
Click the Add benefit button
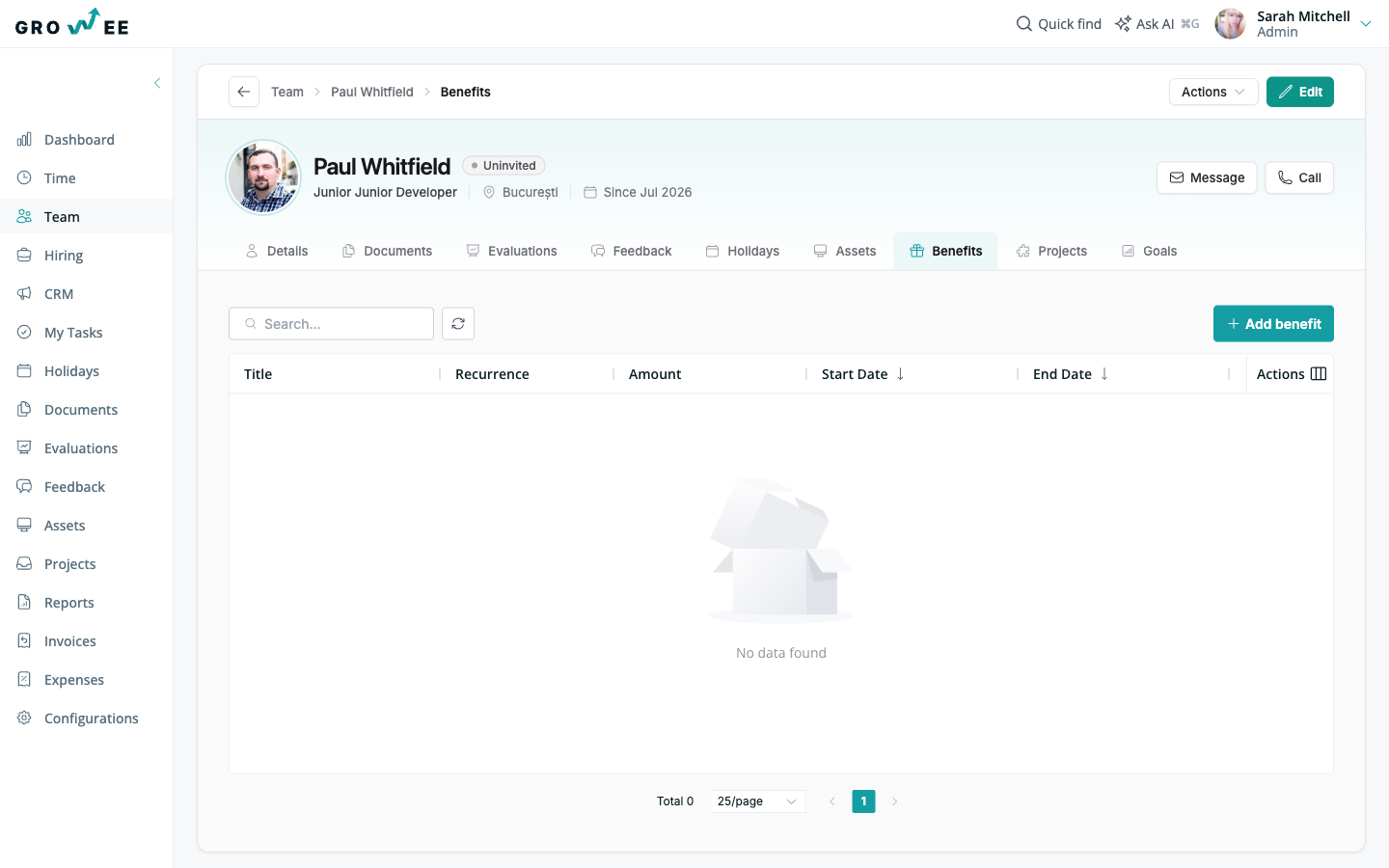click(1273, 324)
